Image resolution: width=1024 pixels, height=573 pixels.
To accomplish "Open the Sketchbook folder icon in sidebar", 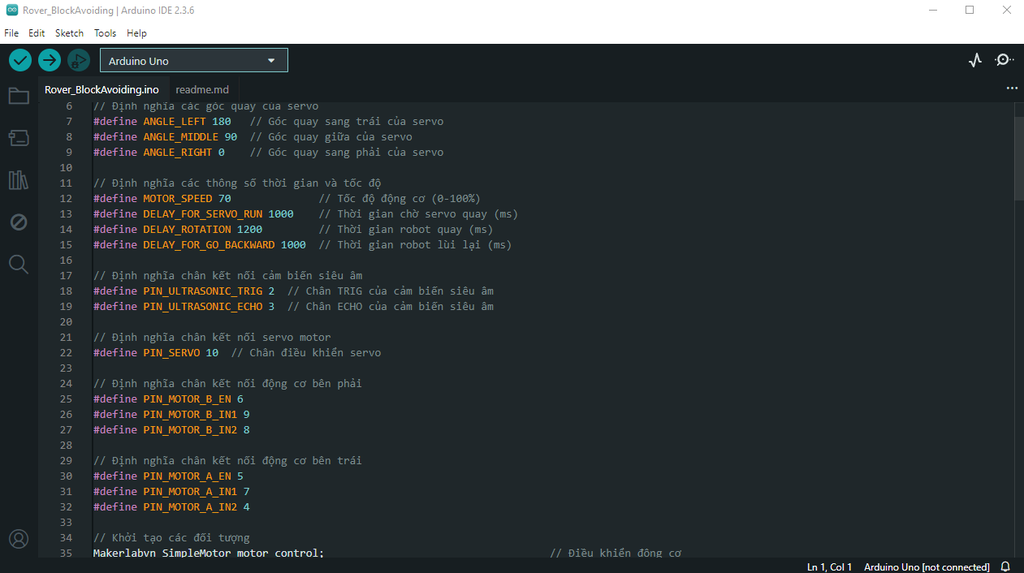I will 18,96.
